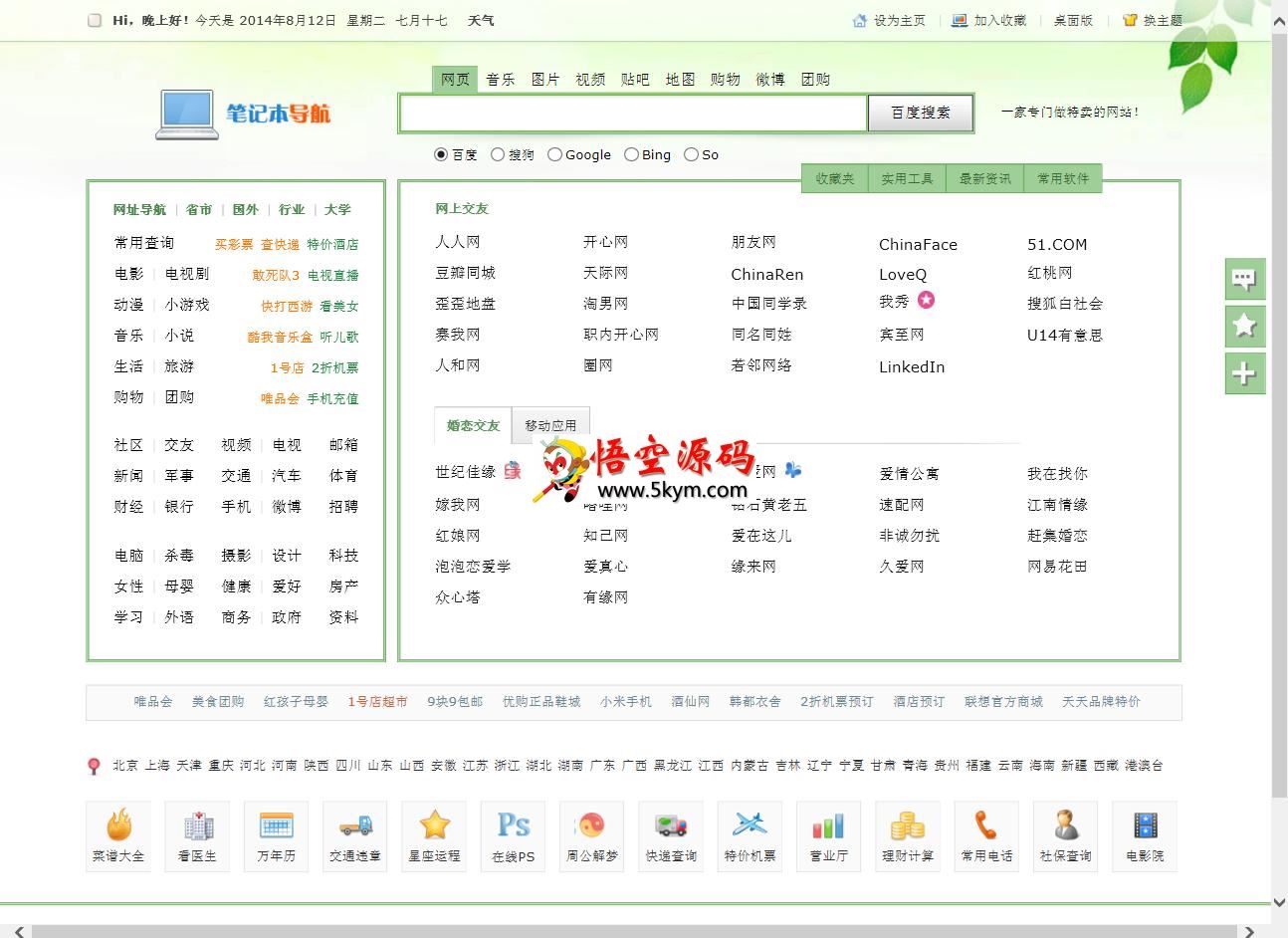
Task: Open the 最新资讯 tab
Action: 984,178
